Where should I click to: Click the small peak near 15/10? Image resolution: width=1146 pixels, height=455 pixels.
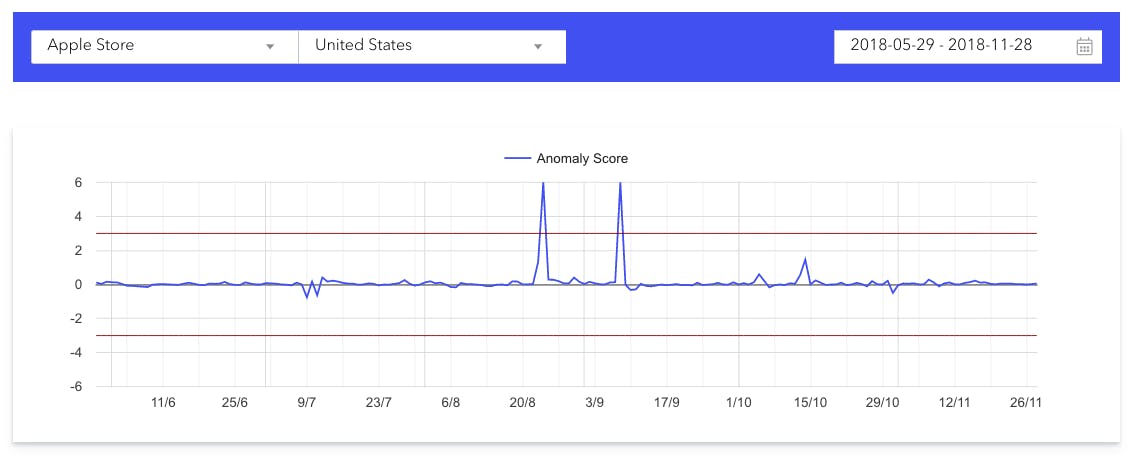pos(805,259)
